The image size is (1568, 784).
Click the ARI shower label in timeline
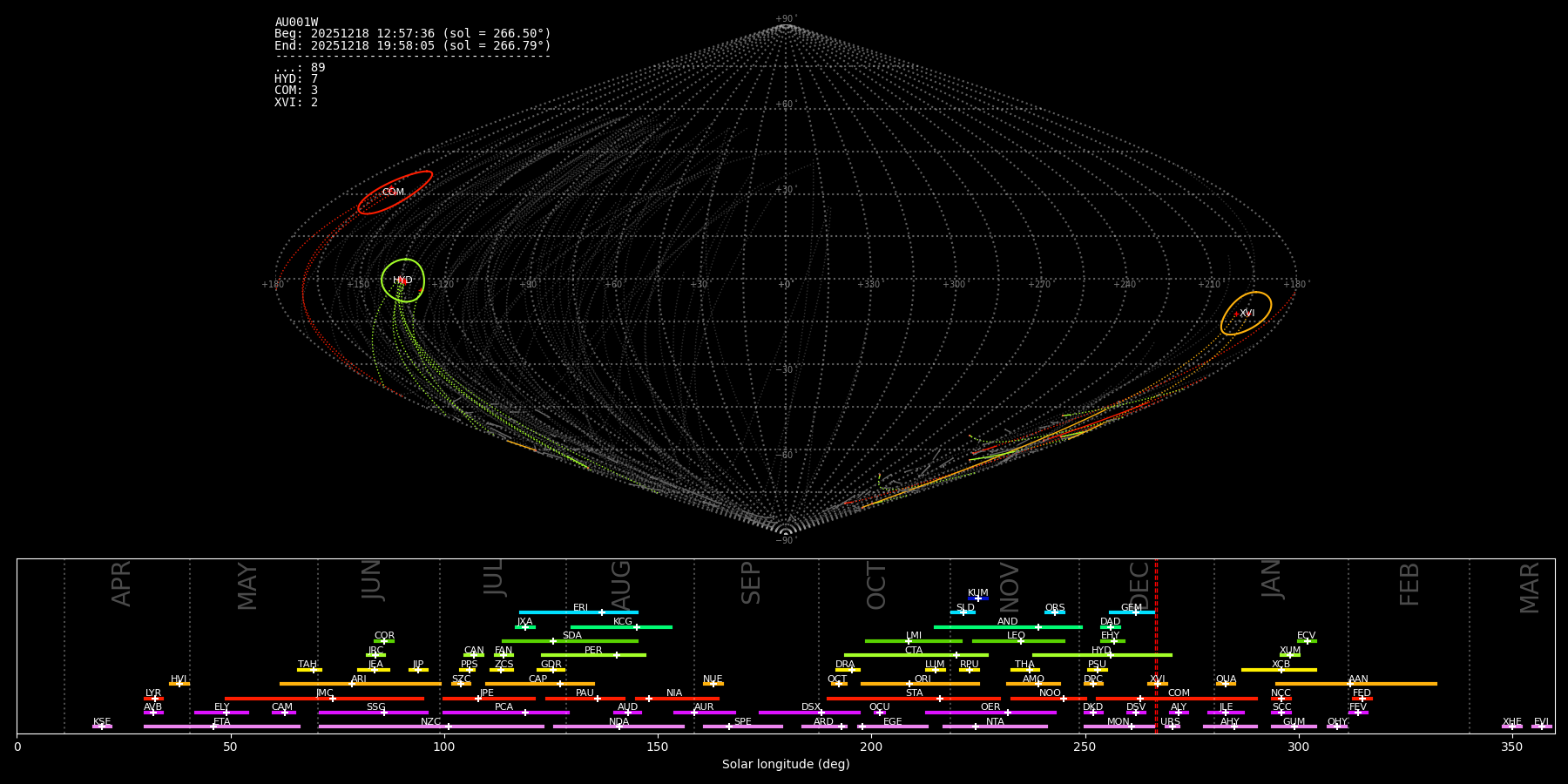click(359, 679)
